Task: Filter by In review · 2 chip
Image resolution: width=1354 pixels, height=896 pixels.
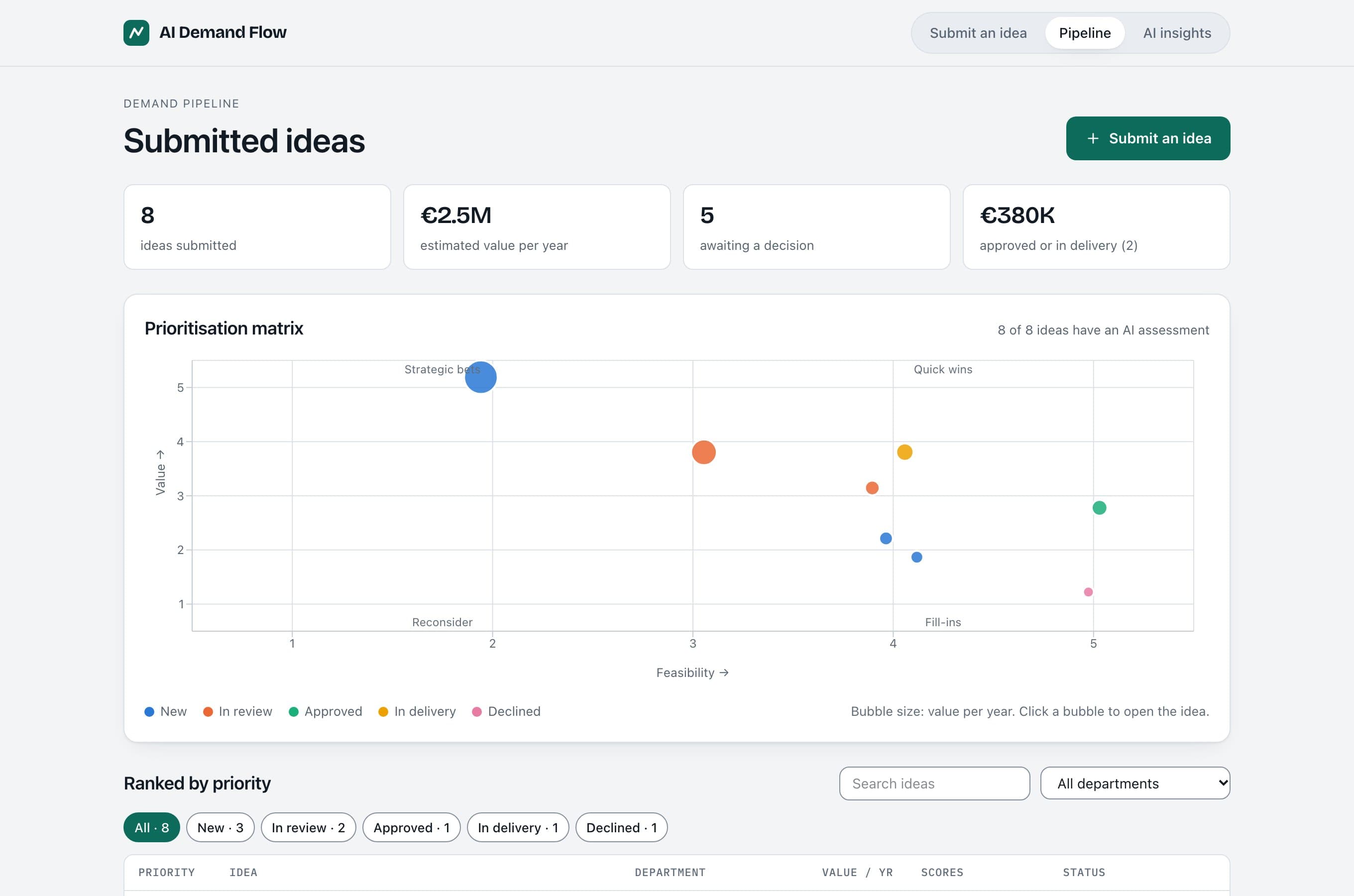Action: tap(308, 827)
